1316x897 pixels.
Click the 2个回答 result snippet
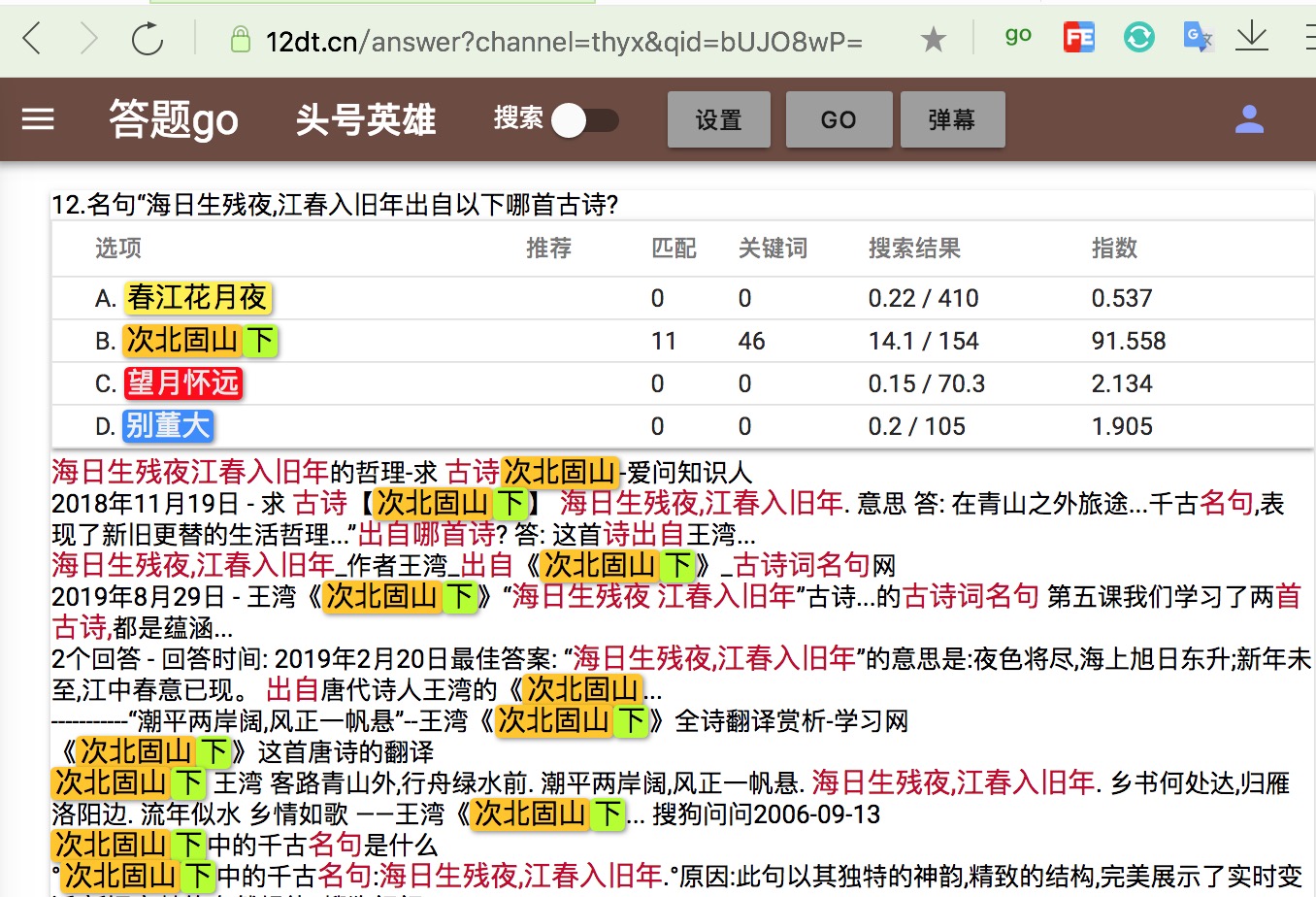[681, 674]
